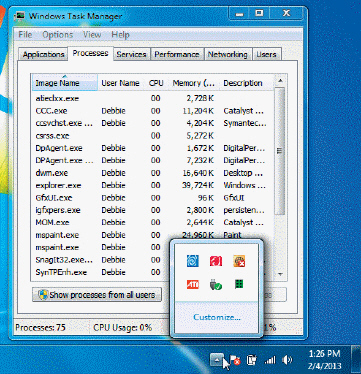Click the 1:26 PM clock in taskbar

tap(324, 353)
